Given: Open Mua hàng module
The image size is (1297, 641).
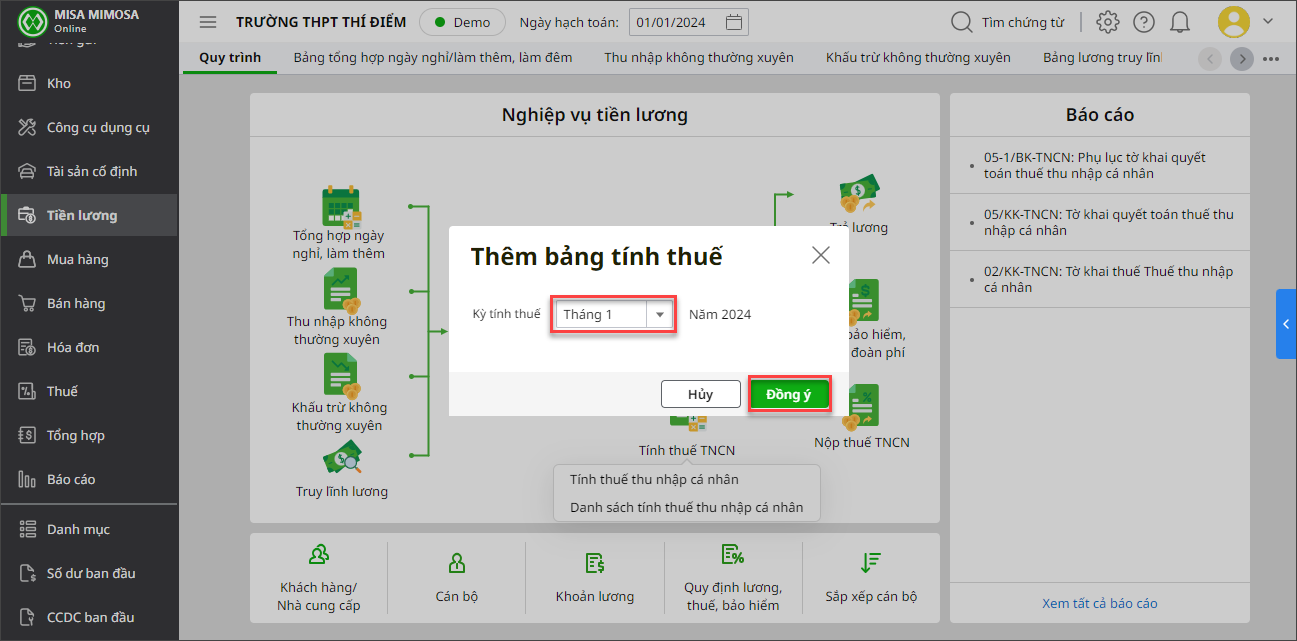Looking at the screenshot, I should click(89, 259).
